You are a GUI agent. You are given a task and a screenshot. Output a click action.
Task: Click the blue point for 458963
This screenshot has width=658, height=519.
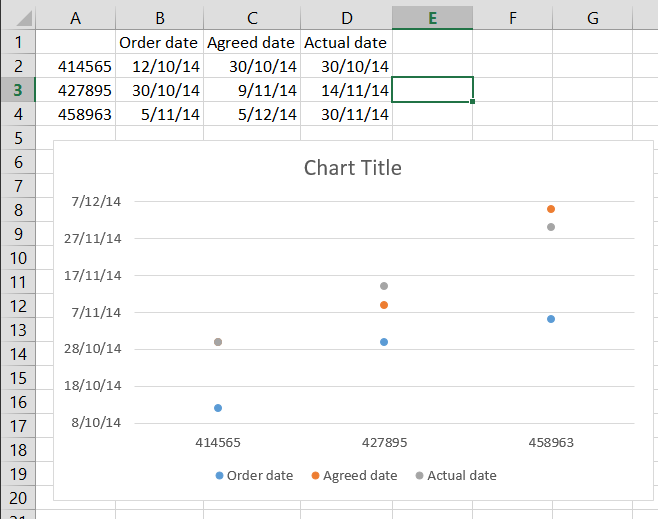551,319
